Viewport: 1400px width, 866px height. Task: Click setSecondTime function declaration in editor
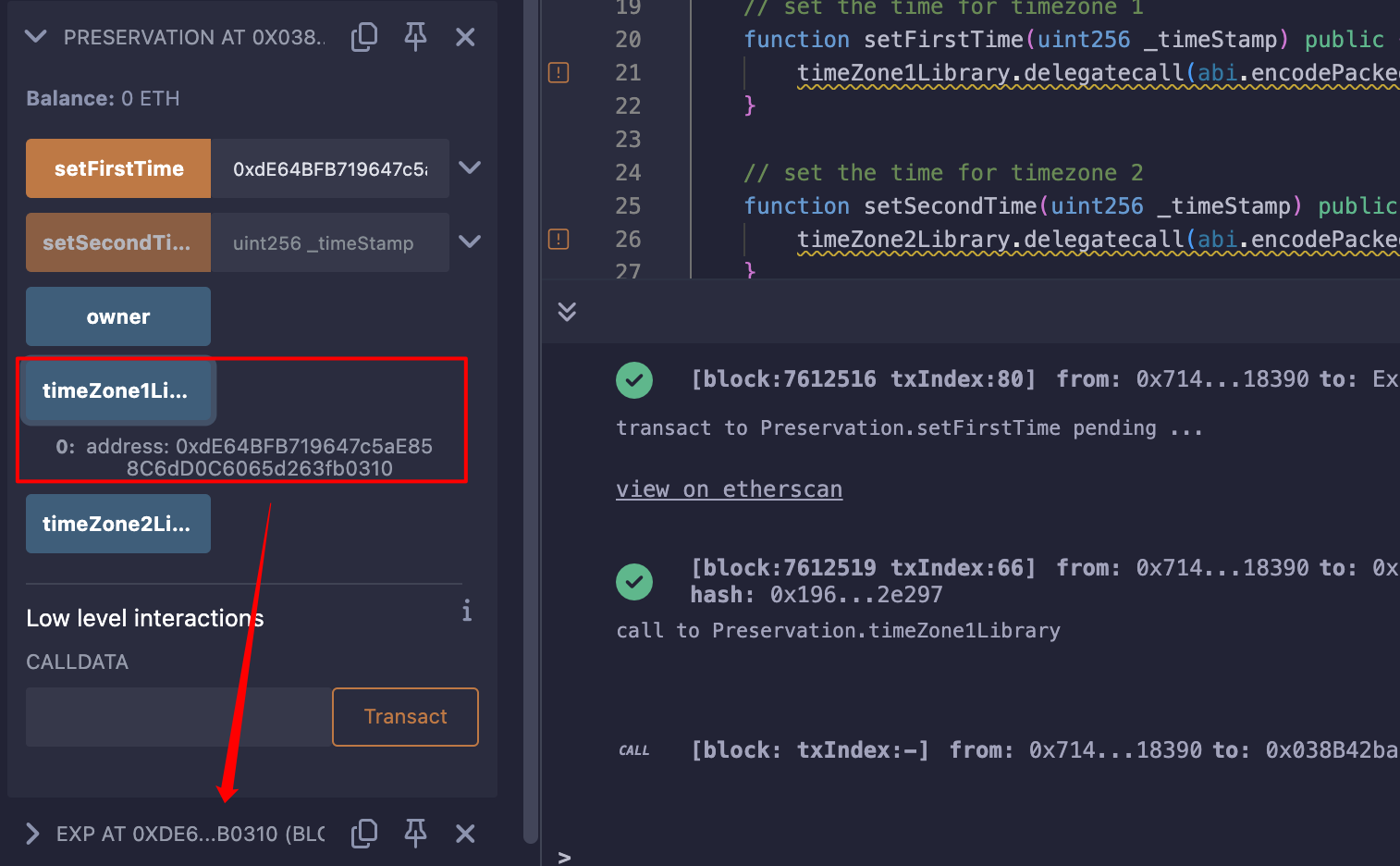pyautogui.click(x=1071, y=205)
